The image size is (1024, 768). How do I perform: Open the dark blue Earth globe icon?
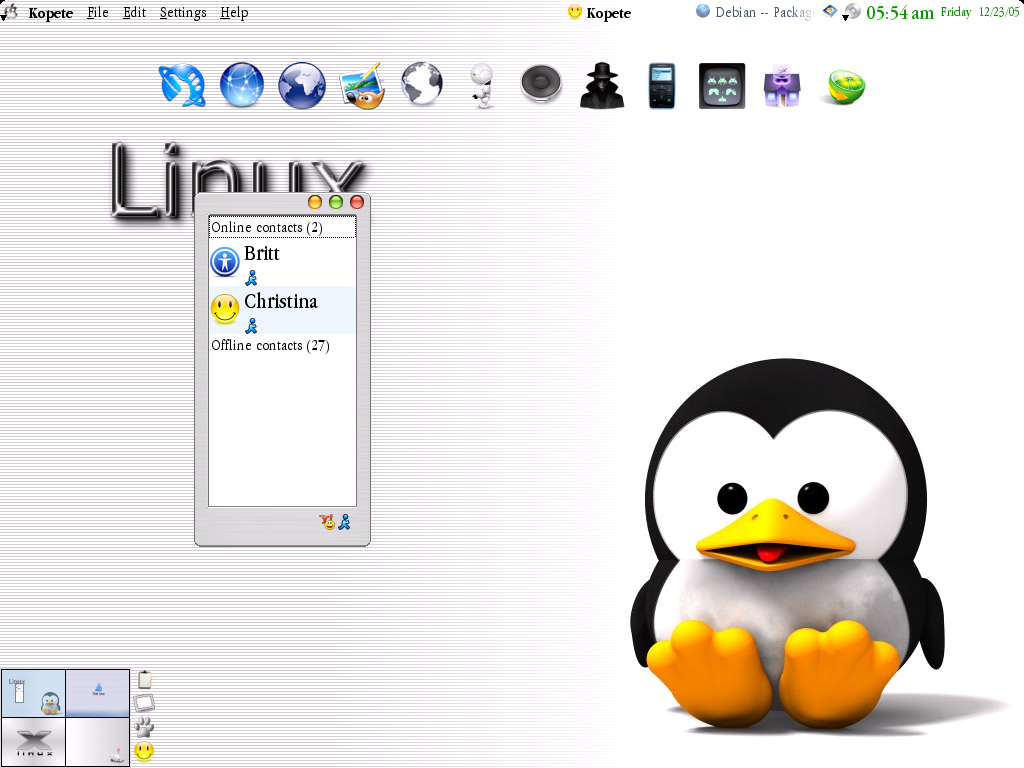tap(302, 86)
